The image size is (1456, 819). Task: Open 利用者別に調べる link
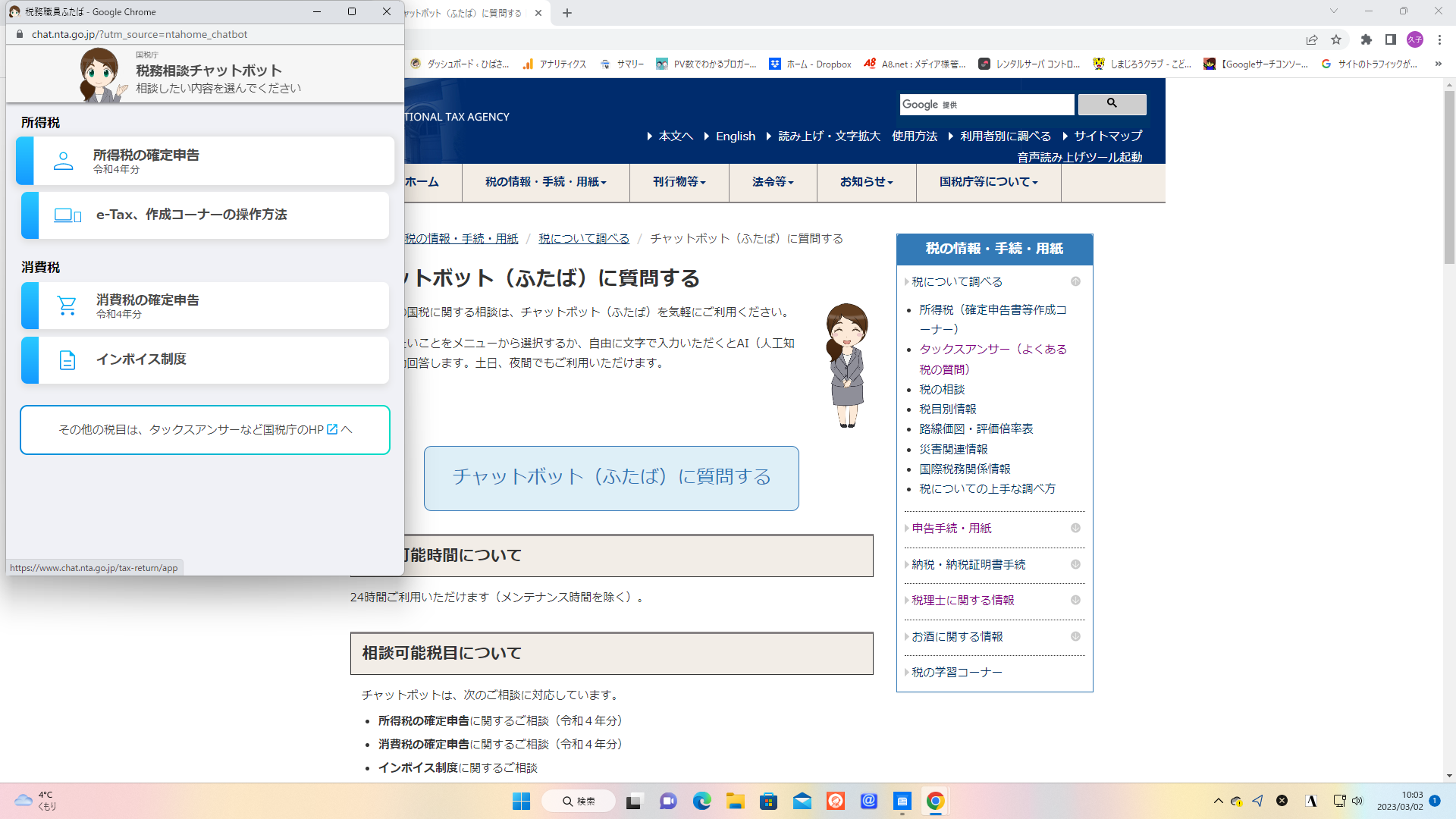click(x=1006, y=136)
